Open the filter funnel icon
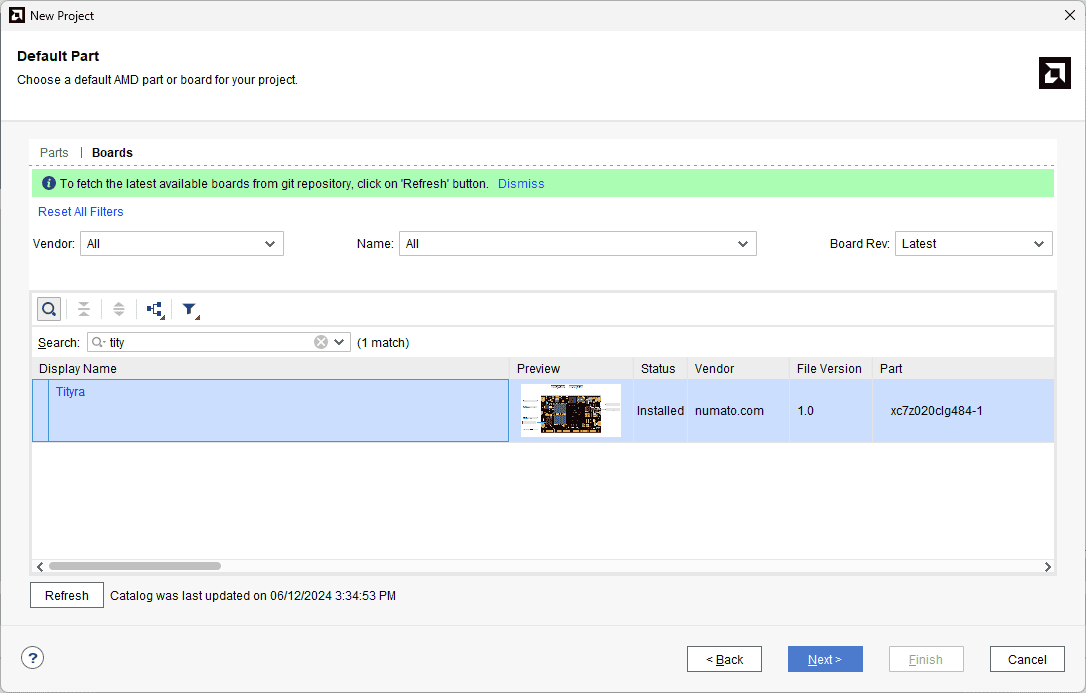The height and width of the screenshot is (693, 1086). tap(189, 310)
